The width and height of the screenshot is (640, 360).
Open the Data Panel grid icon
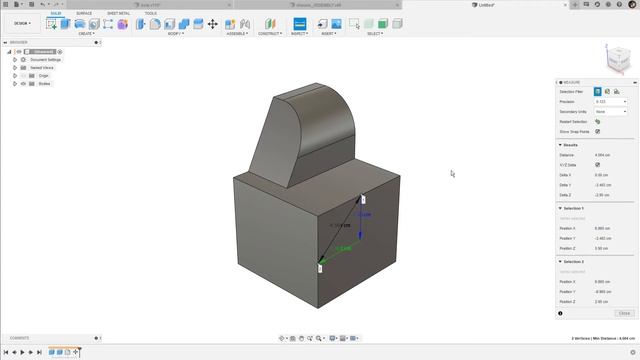[x=6, y=4]
